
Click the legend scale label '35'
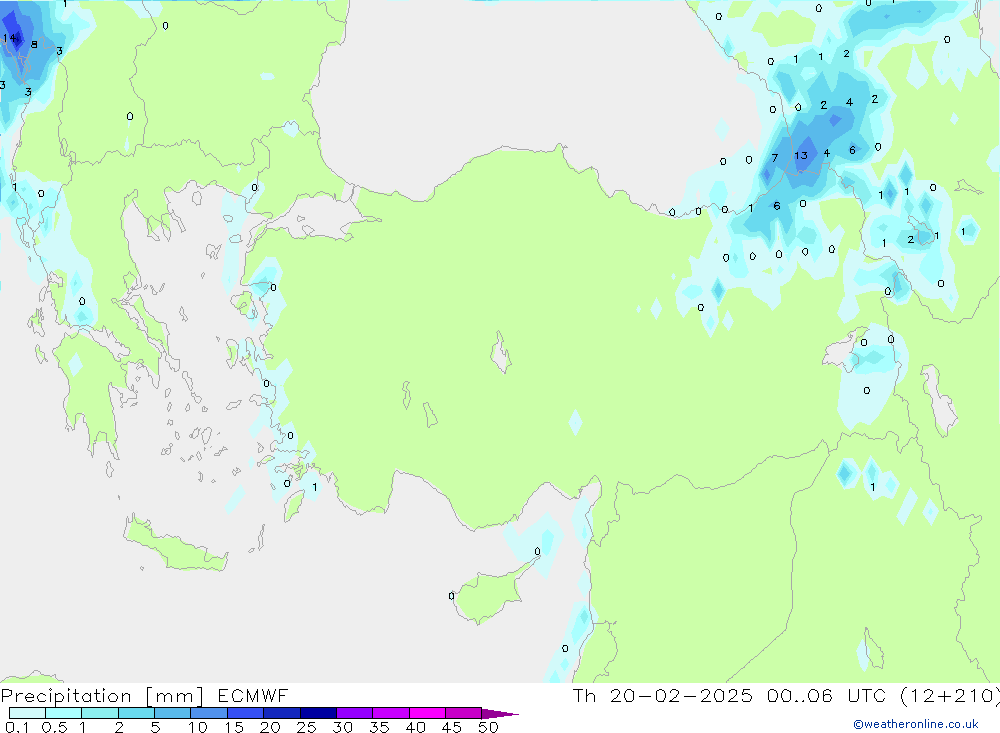(379, 727)
